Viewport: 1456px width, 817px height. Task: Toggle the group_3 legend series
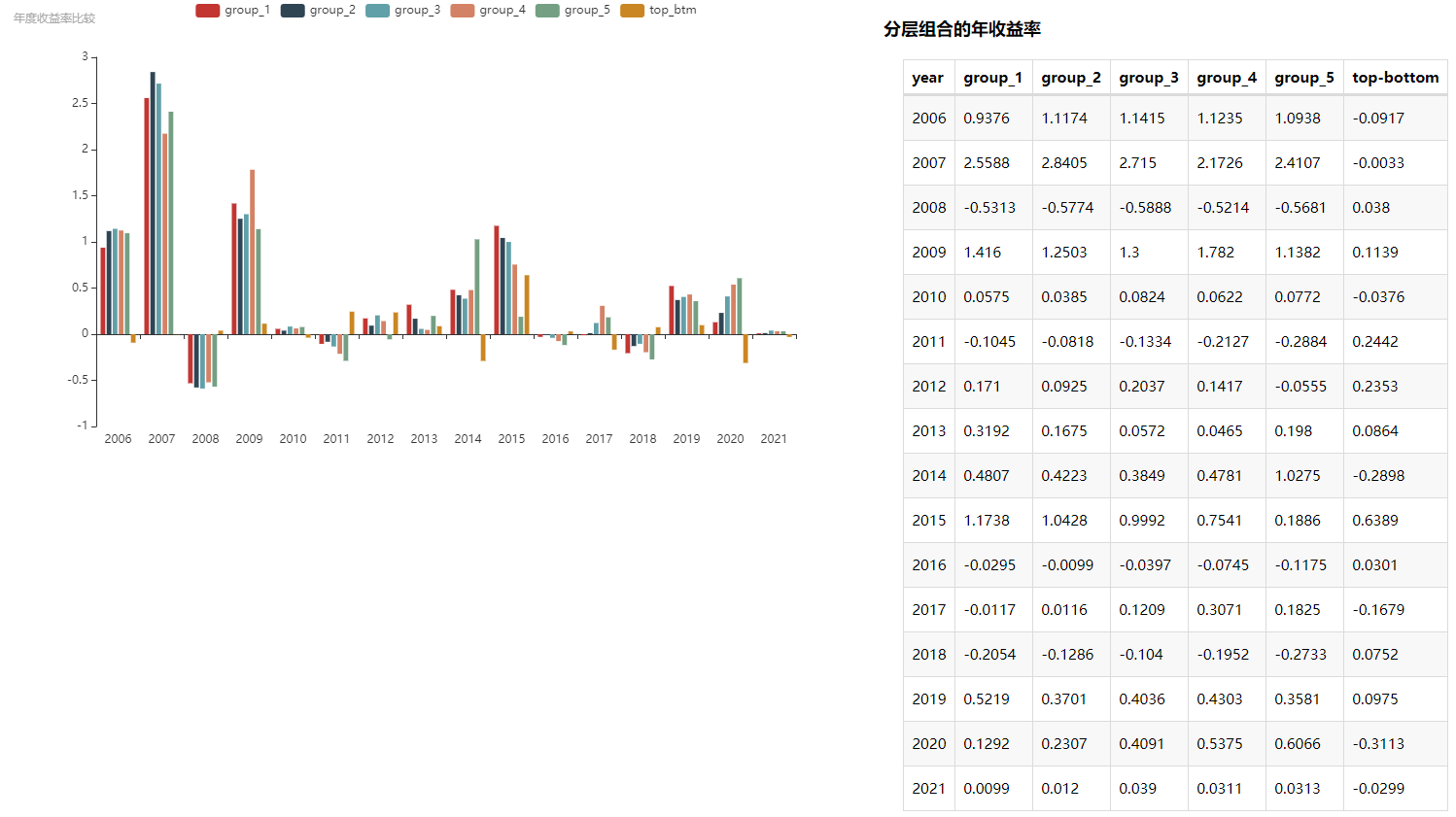(x=402, y=10)
